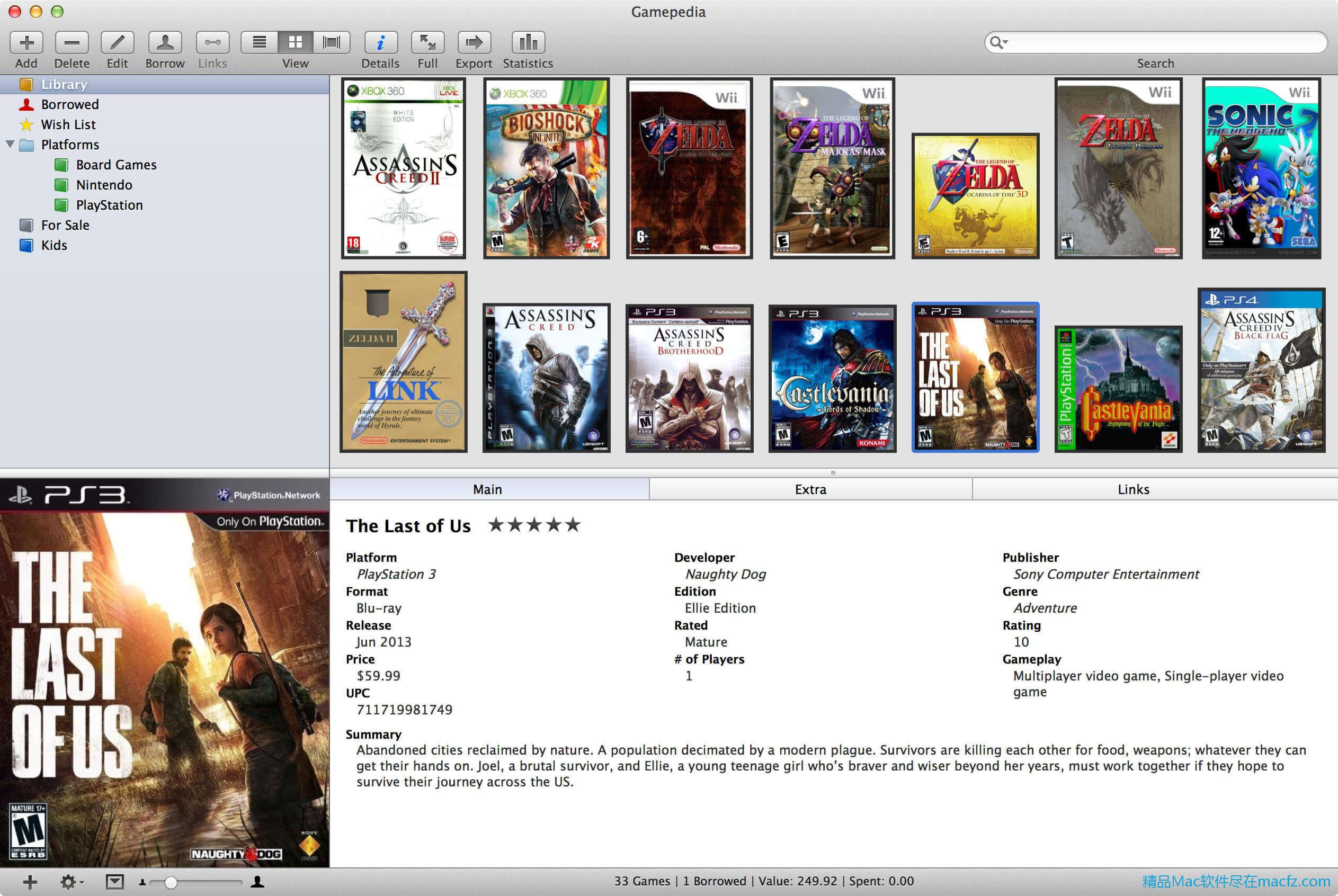Click Sony Computer Entertainment publisher link

[x=1106, y=574]
